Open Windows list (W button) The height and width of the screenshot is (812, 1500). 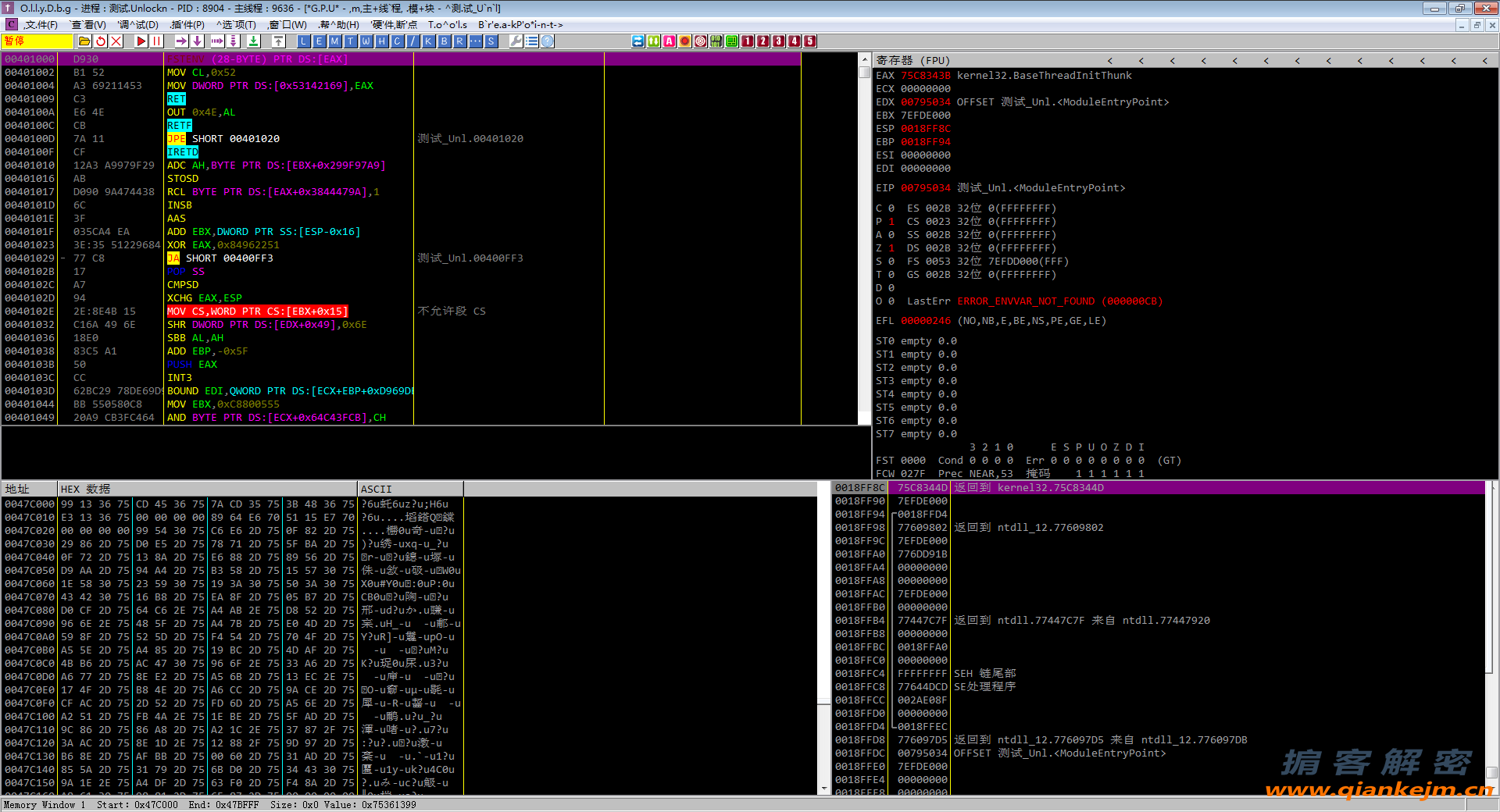pyautogui.click(x=366, y=41)
